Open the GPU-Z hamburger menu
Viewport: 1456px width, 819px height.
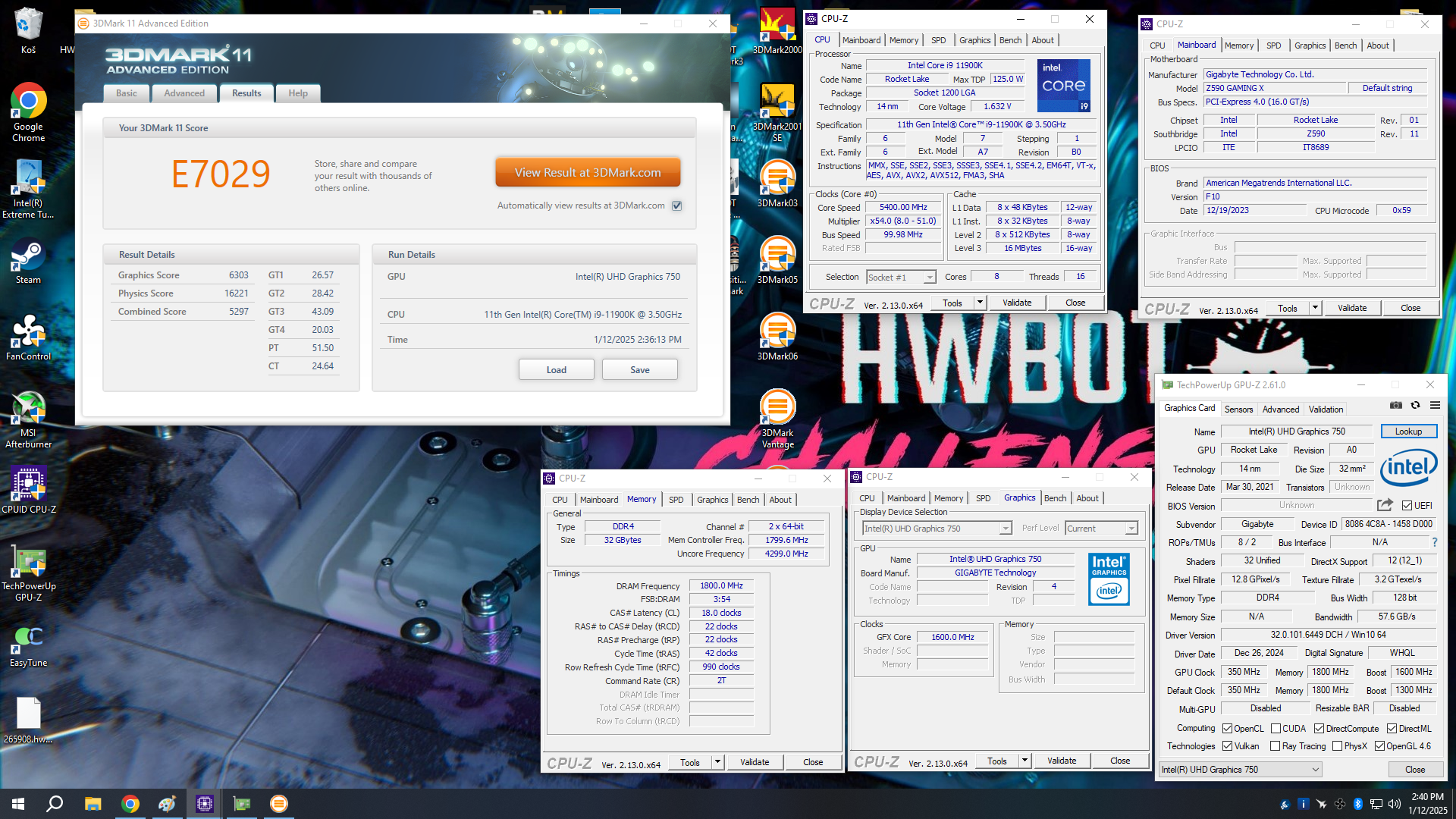point(1435,406)
